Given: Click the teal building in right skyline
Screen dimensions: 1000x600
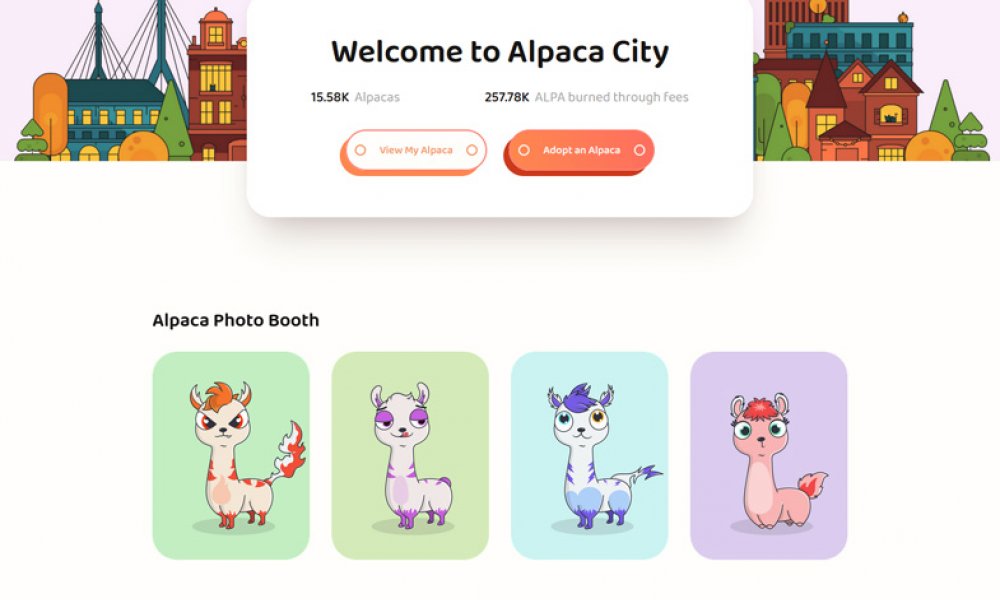Looking at the screenshot, I should click(848, 43).
